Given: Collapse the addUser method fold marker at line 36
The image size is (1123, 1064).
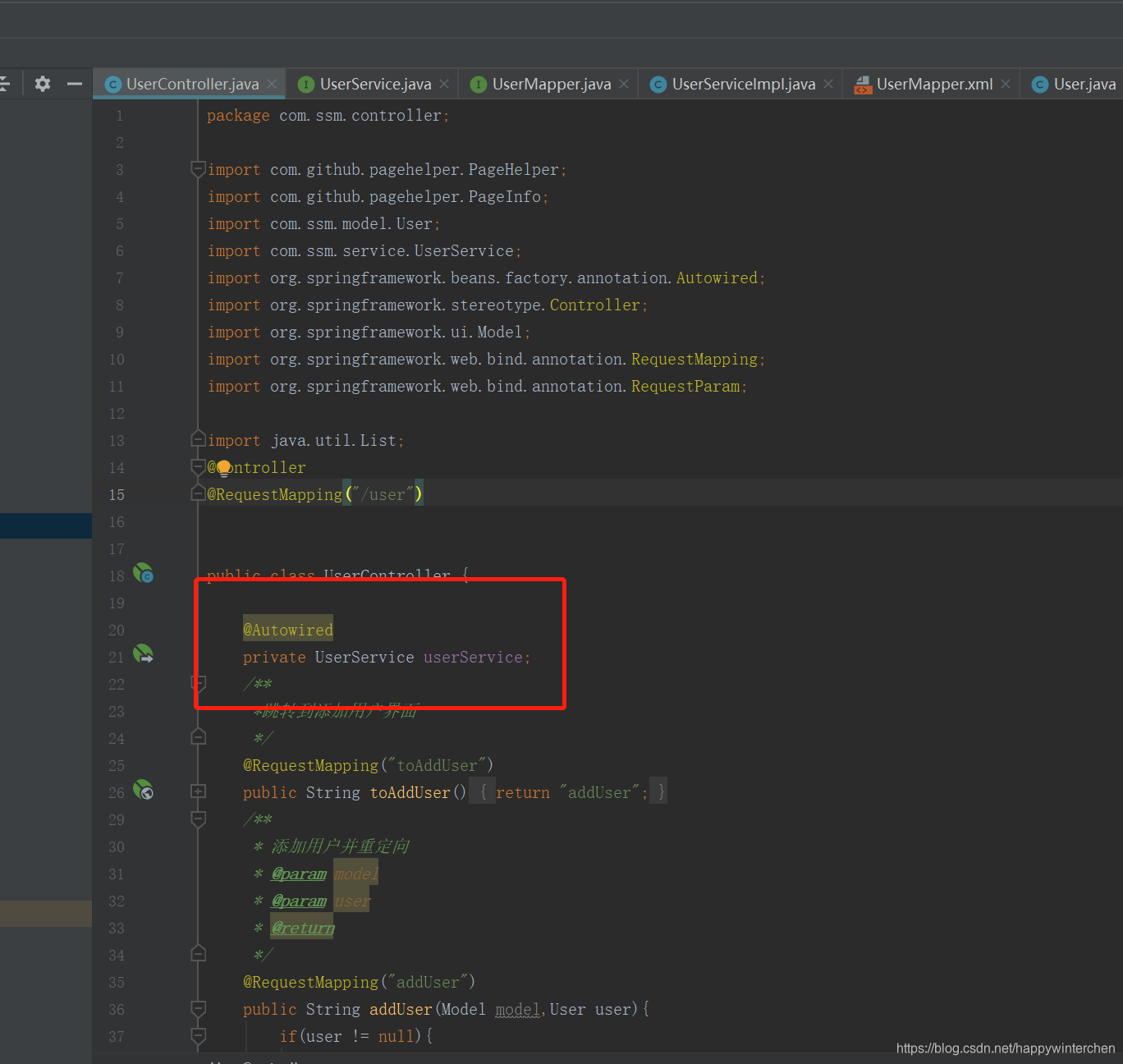Looking at the screenshot, I should tap(198, 1008).
